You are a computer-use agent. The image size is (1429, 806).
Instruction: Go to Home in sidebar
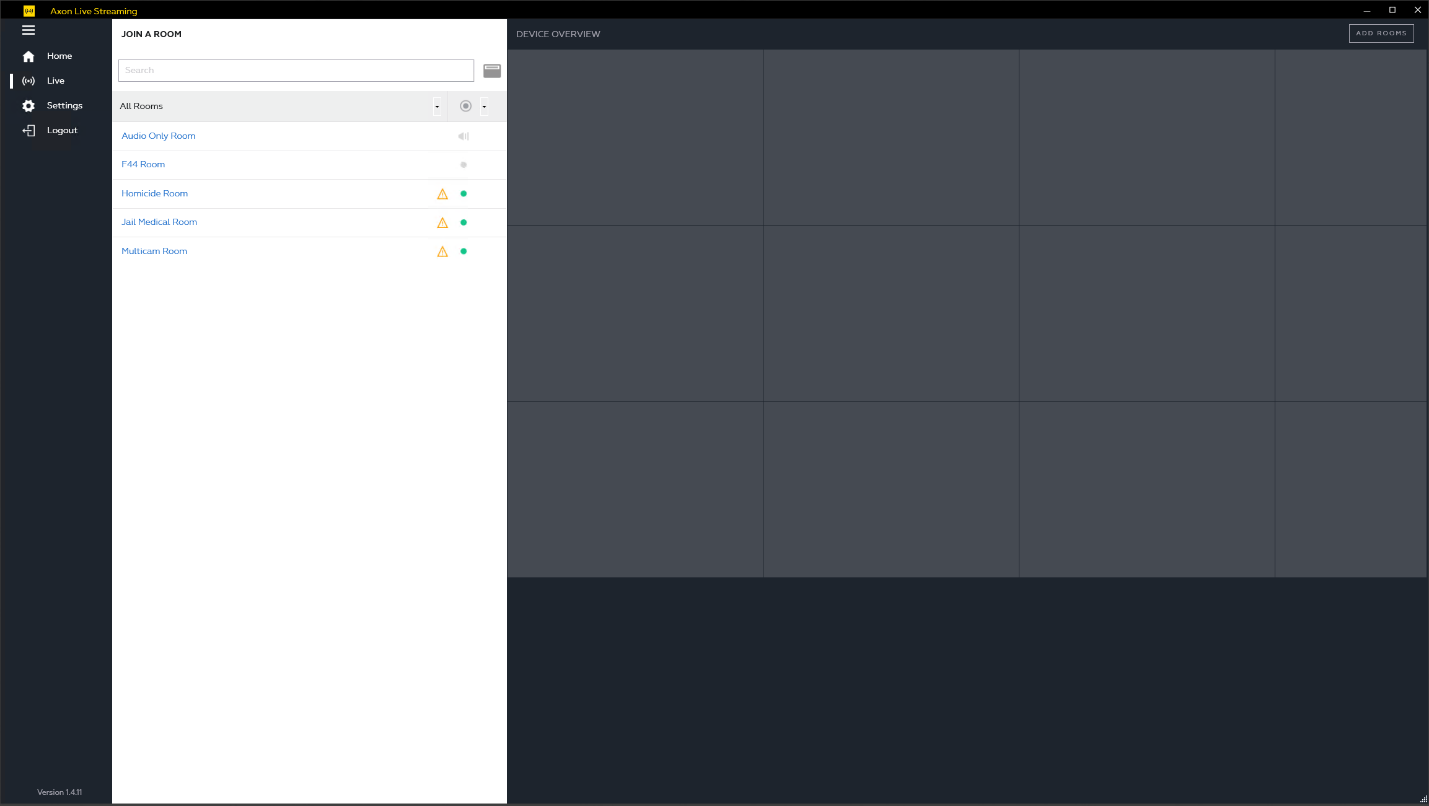[x=59, y=56]
